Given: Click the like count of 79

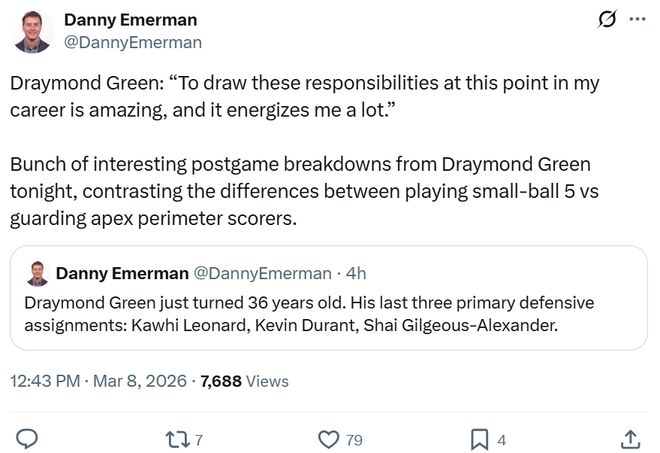Looking at the screenshot, I should [354, 440].
